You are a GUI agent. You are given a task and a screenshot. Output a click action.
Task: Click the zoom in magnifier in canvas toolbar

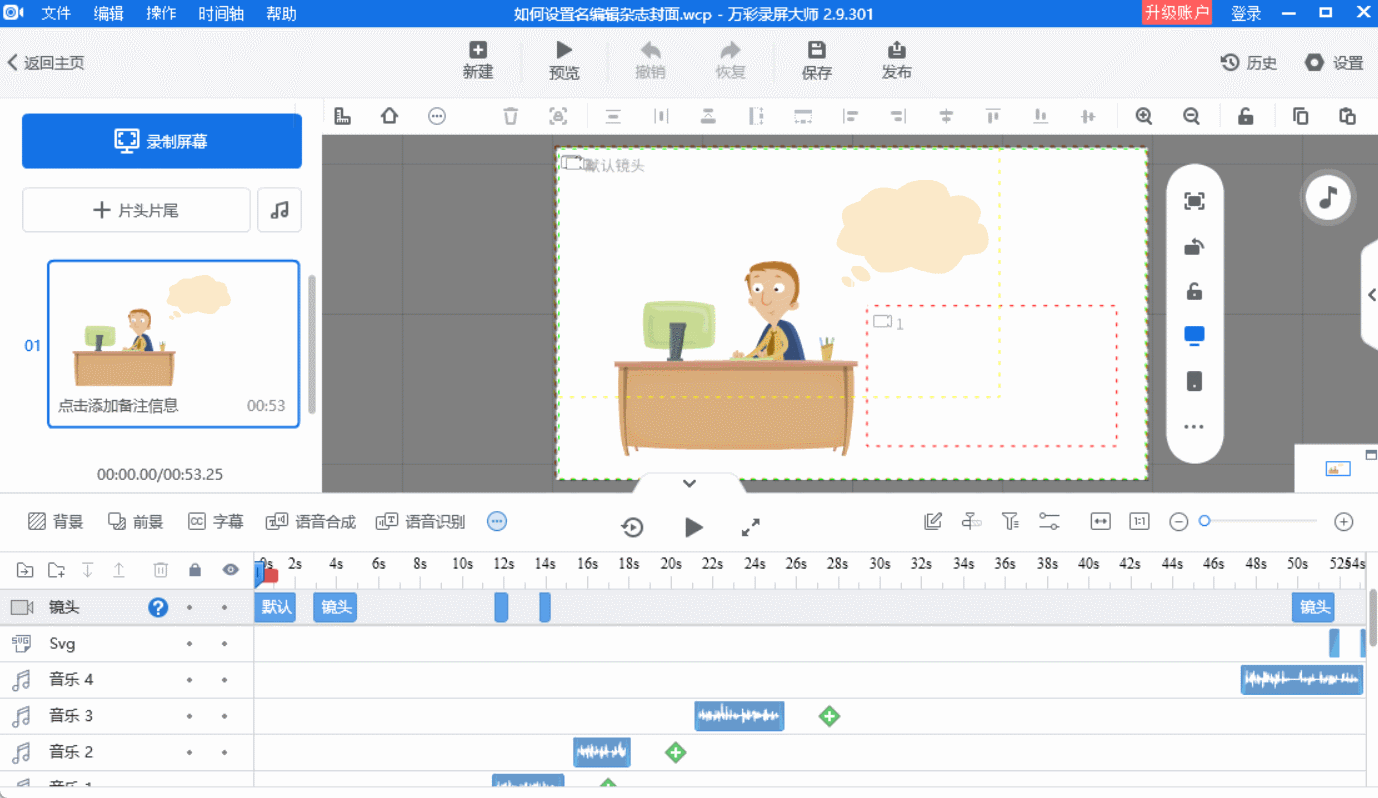click(1144, 116)
